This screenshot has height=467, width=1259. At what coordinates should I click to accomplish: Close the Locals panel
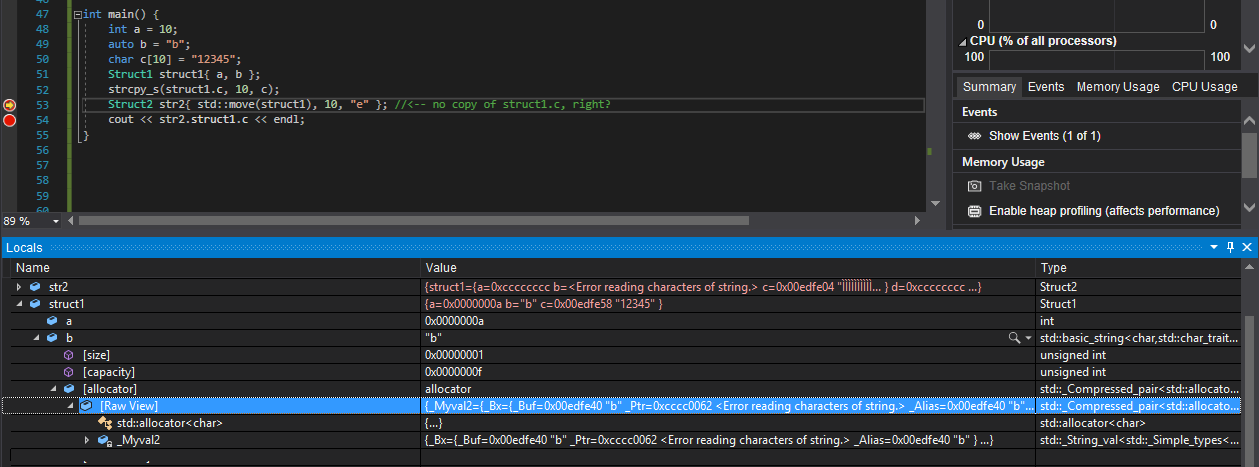click(1247, 247)
